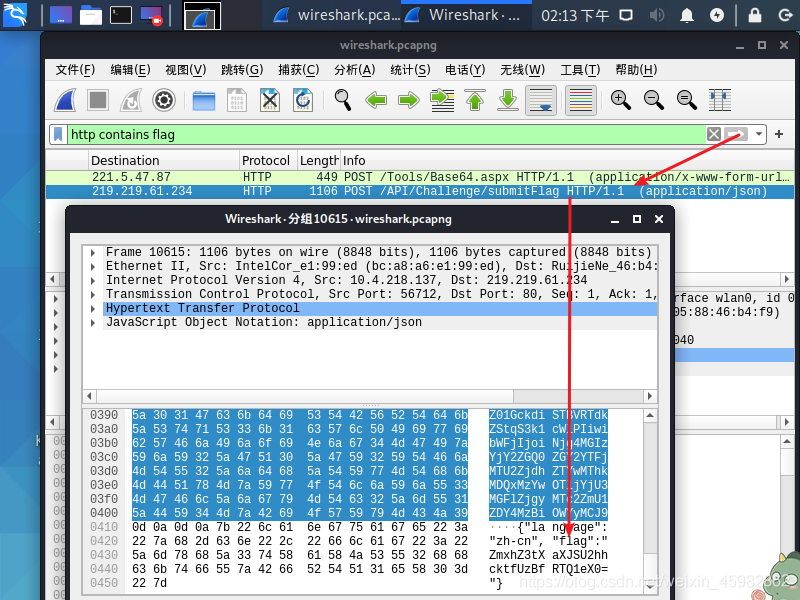Select the POST /API/Challenge/submitFlag packet row

point(419,191)
